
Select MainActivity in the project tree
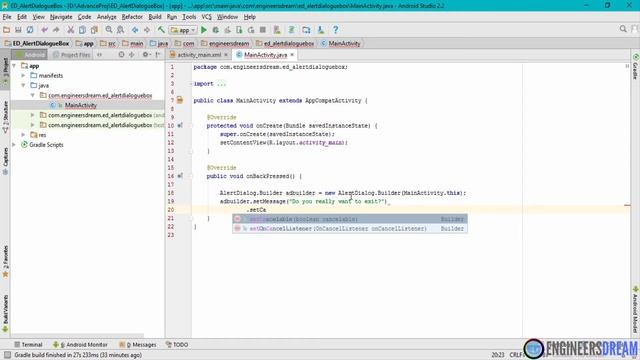[x=80, y=105]
